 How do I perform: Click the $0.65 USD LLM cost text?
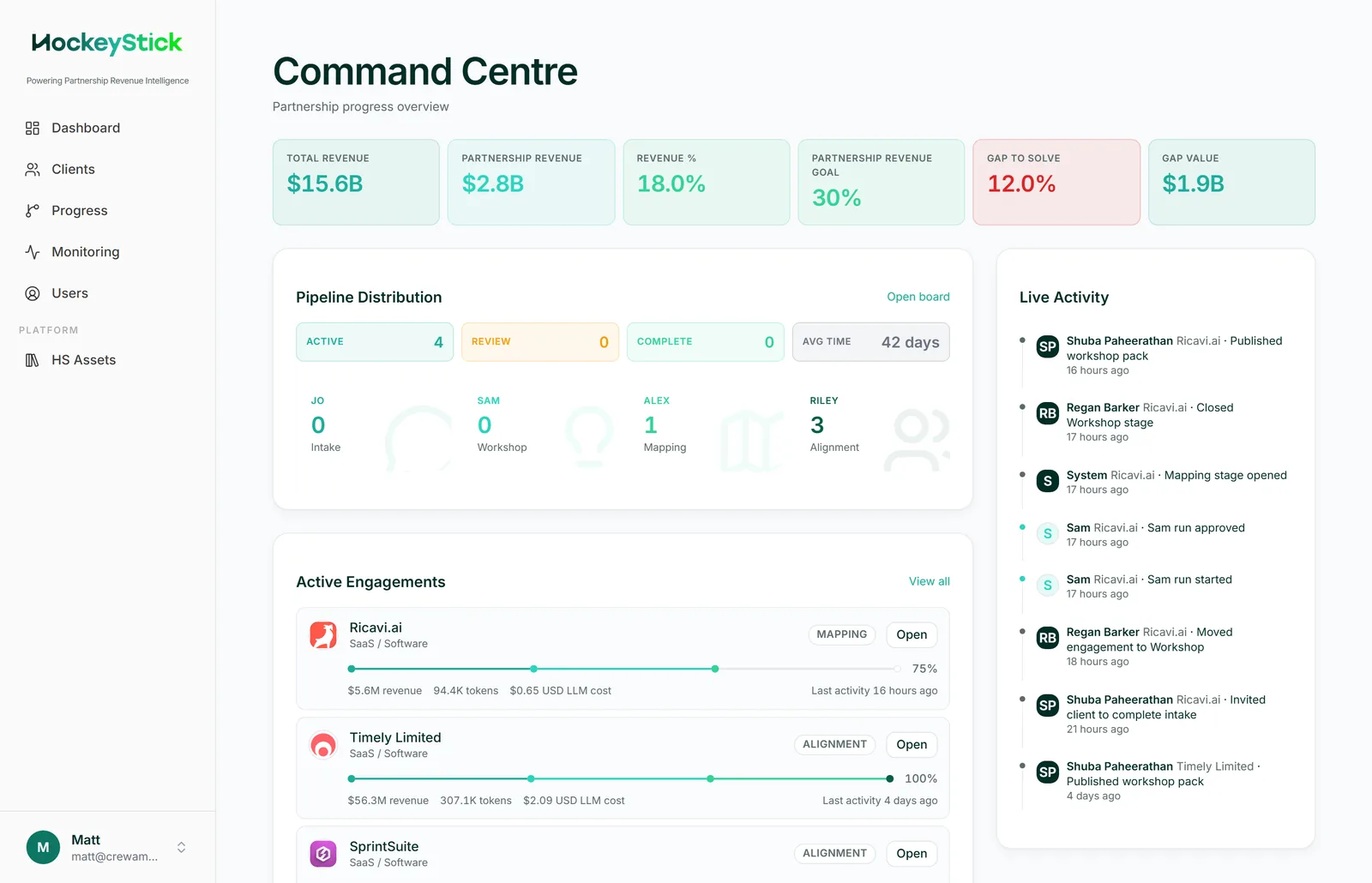[561, 691]
